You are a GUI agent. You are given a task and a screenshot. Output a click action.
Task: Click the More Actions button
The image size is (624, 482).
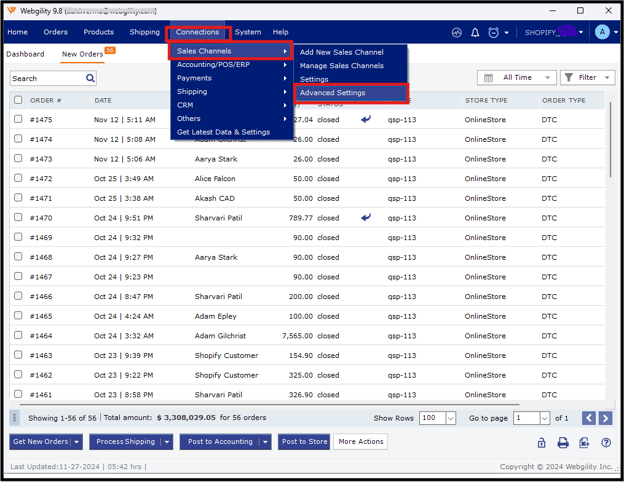tap(360, 442)
